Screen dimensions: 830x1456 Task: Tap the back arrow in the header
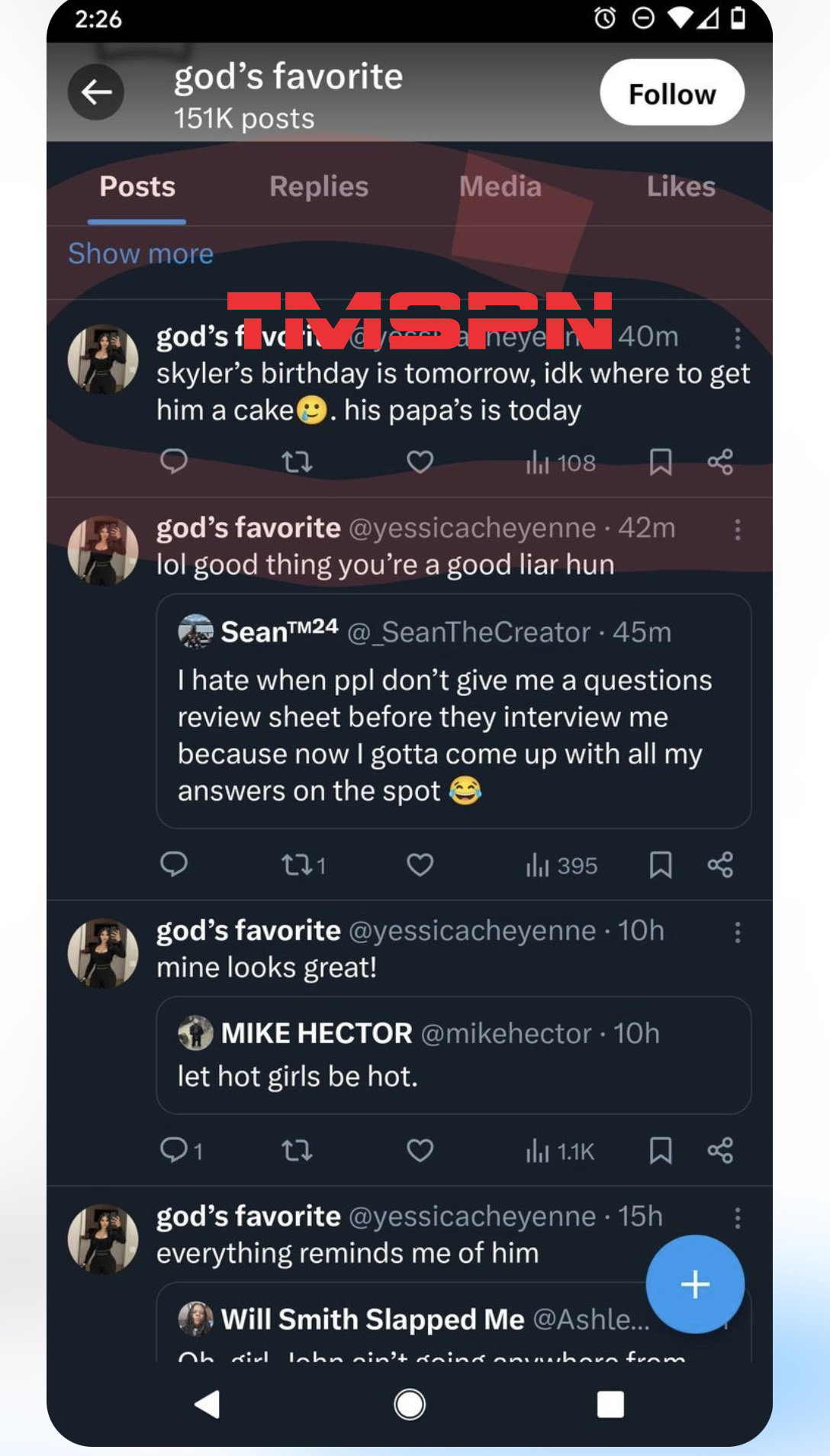[96, 92]
